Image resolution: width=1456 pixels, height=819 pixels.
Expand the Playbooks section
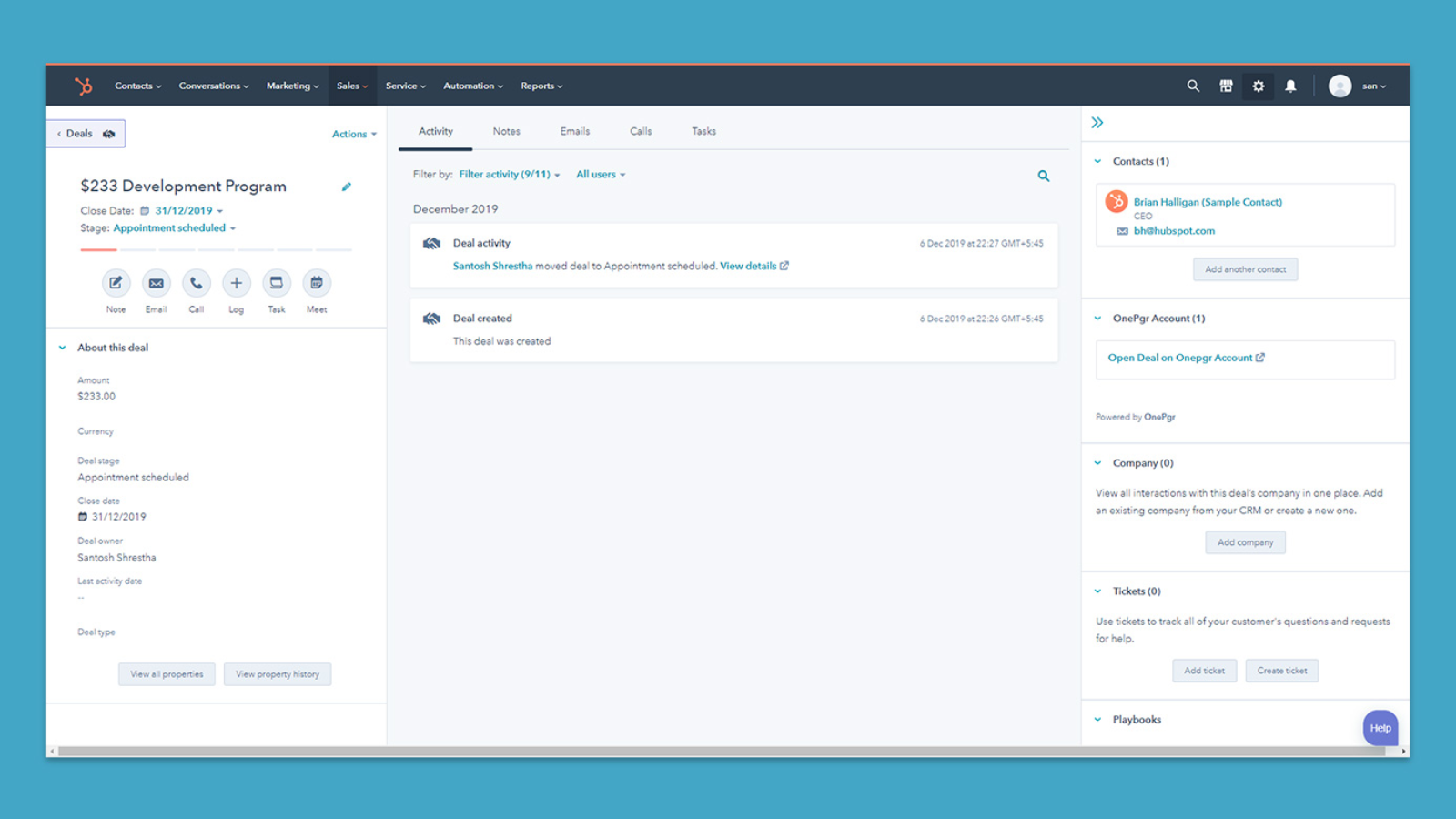[1097, 719]
